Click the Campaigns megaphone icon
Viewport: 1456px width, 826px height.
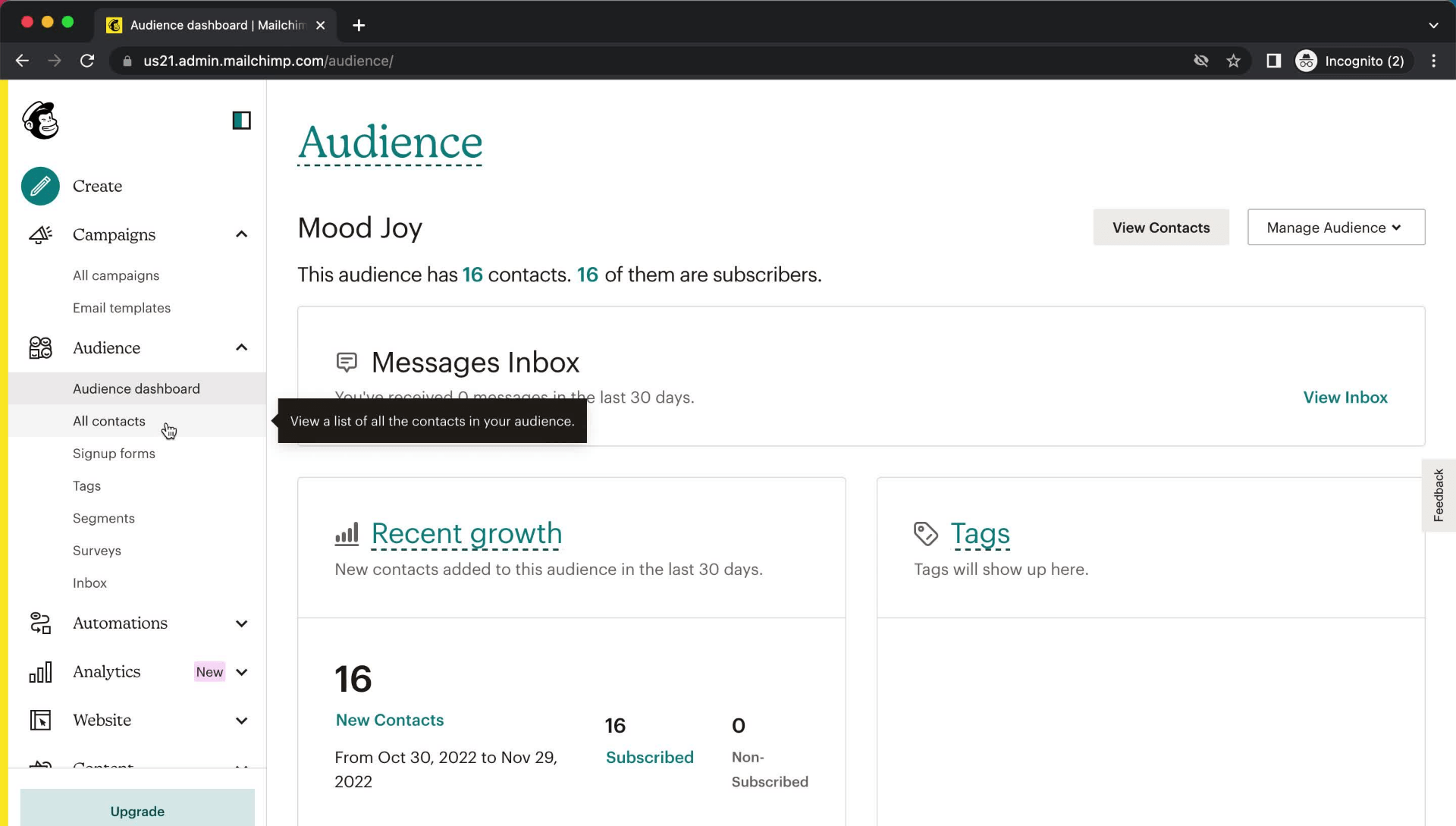(40, 234)
